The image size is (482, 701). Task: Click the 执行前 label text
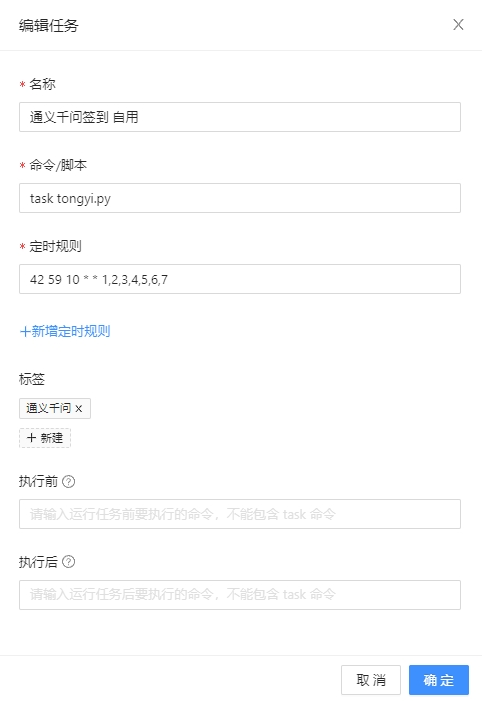38,481
